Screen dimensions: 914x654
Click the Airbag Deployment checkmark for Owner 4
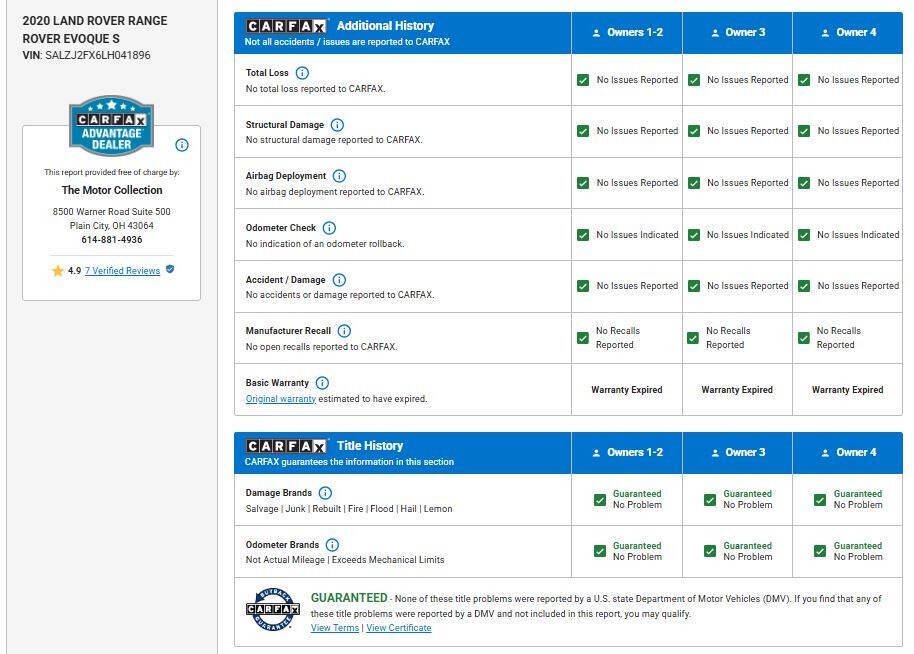pyautogui.click(x=804, y=183)
